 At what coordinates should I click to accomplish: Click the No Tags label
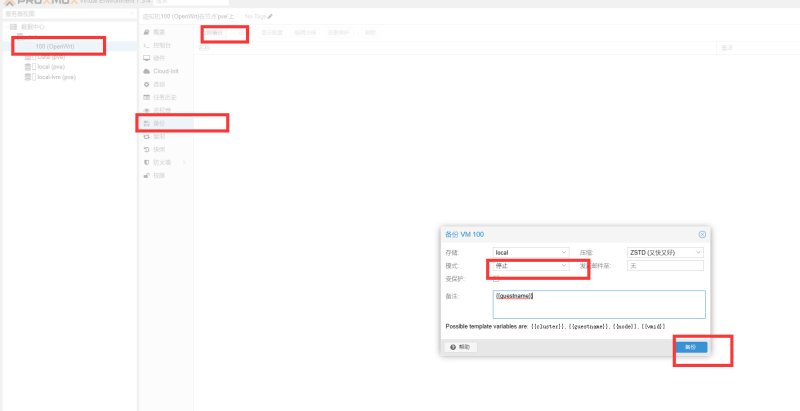(255, 17)
